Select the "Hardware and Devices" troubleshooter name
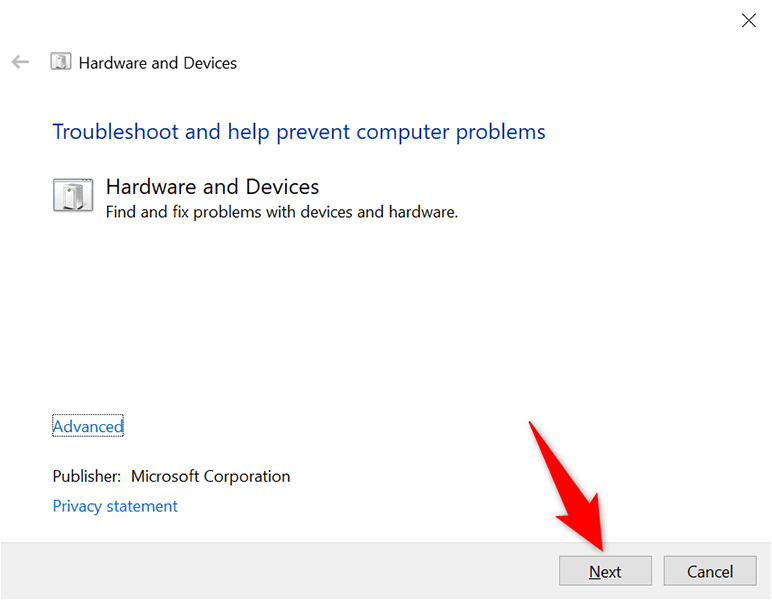772x600 pixels. click(212, 186)
